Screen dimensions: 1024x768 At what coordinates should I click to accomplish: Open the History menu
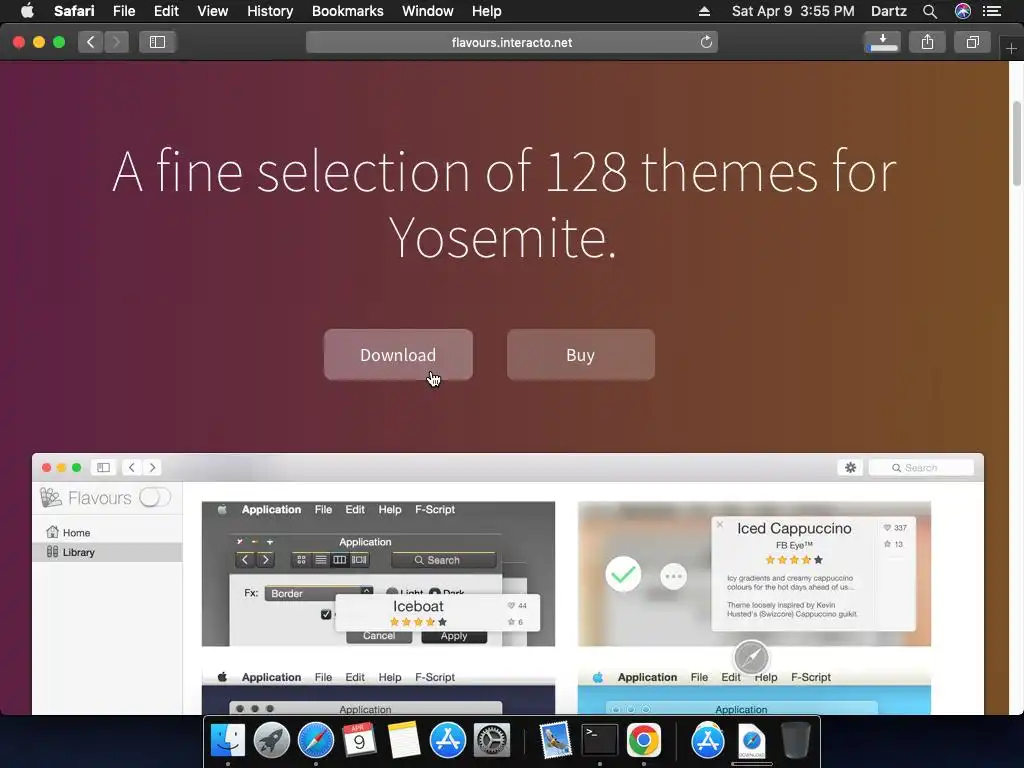[270, 11]
